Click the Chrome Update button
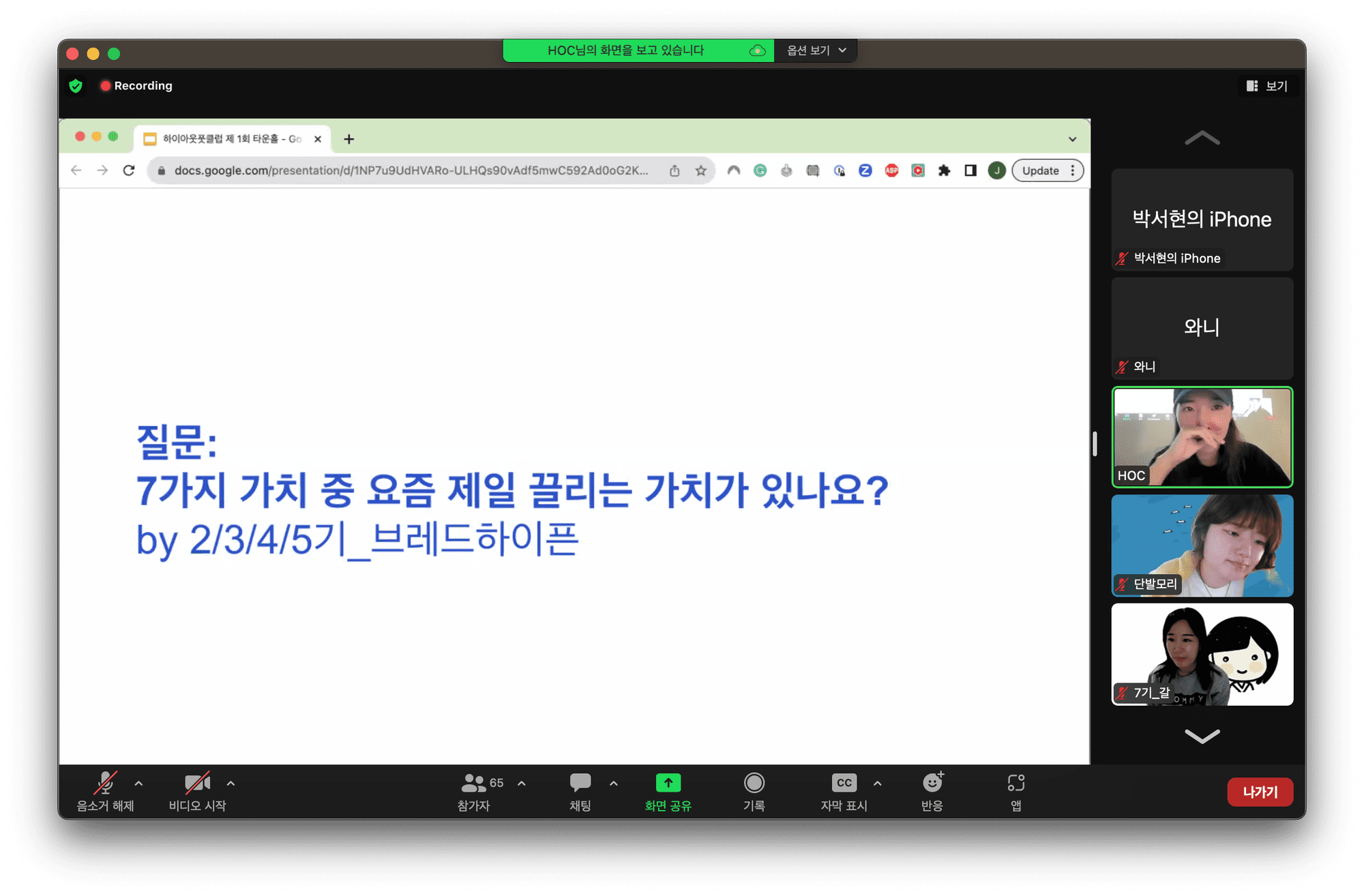 tap(1040, 170)
